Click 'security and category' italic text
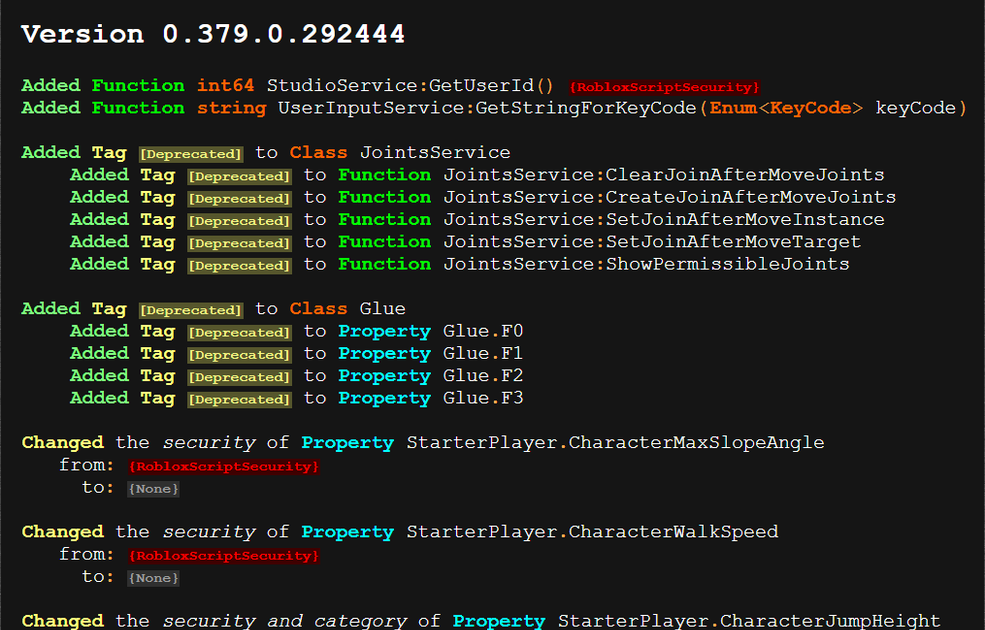985x630 pixels. pyautogui.click(x=285, y=621)
